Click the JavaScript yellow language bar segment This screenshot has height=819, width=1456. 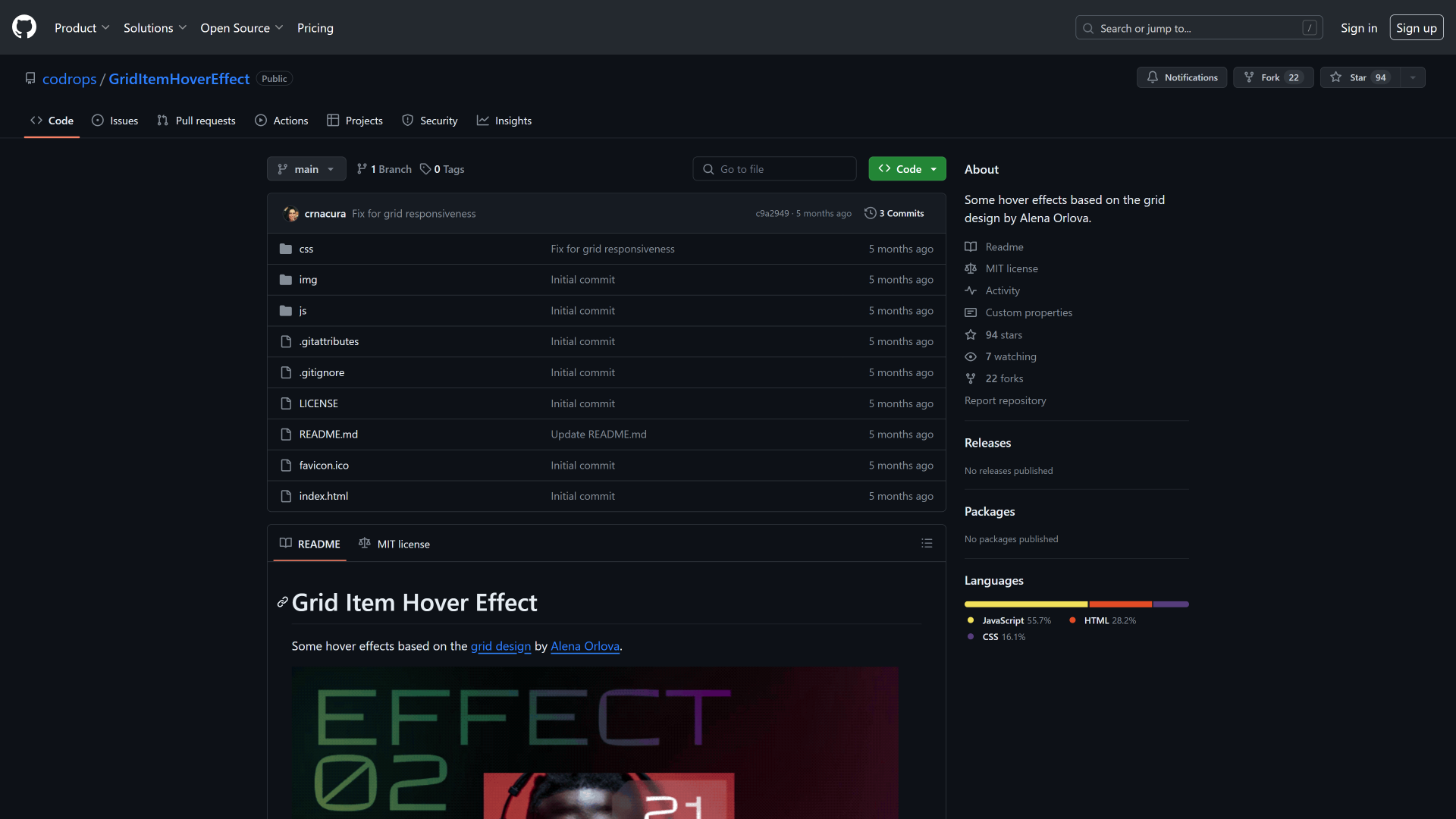click(x=1025, y=604)
